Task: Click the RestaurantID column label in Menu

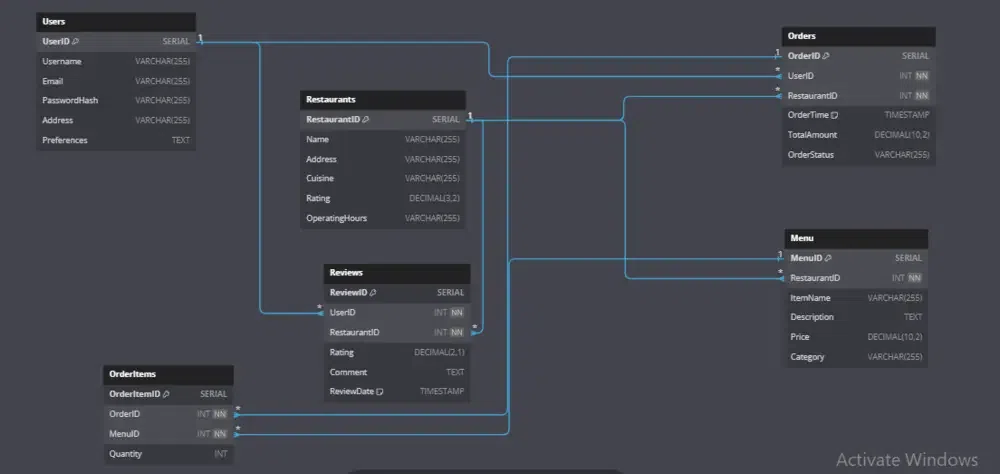Action: [x=815, y=278]
